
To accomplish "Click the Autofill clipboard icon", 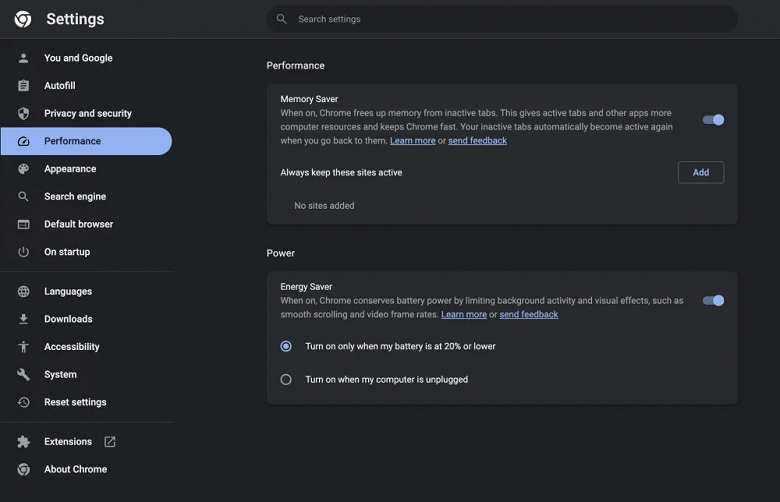I will 23,86.
